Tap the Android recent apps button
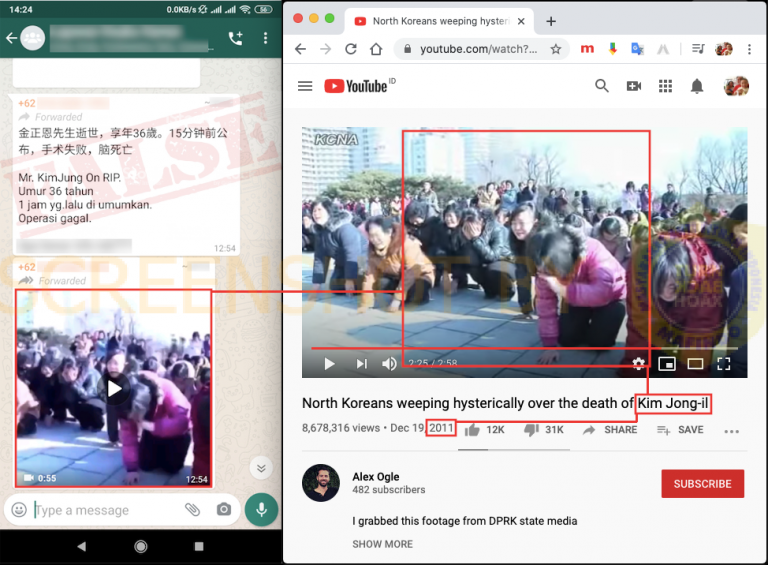The image size is (768, 565). pos(199,546)
